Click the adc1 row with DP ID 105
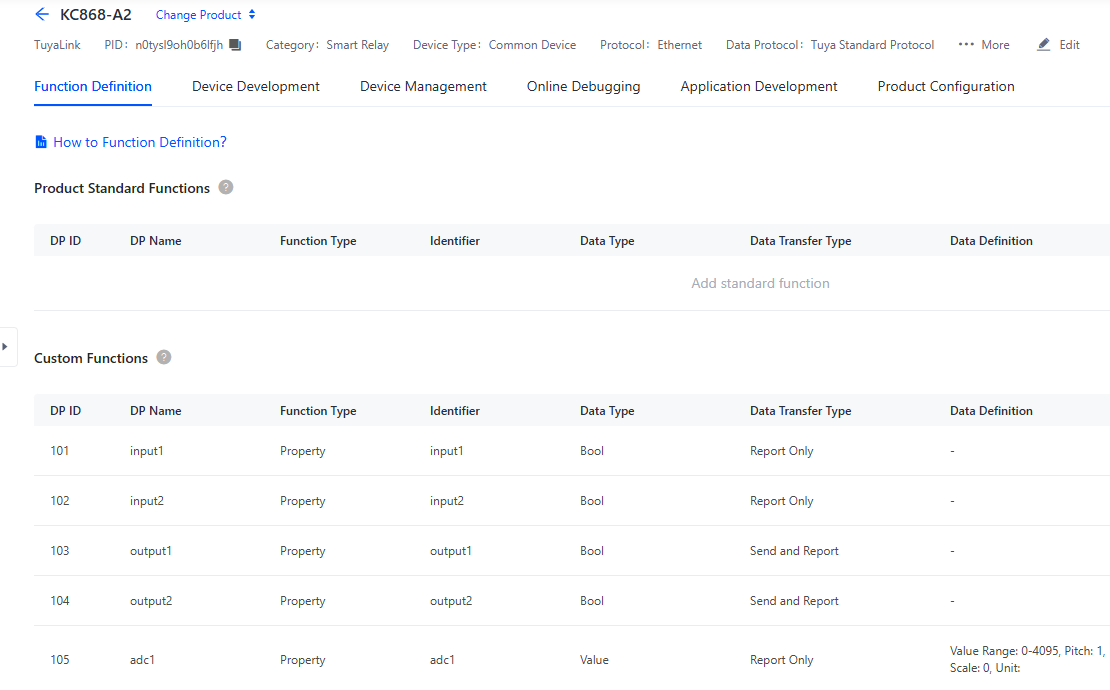 143,660
